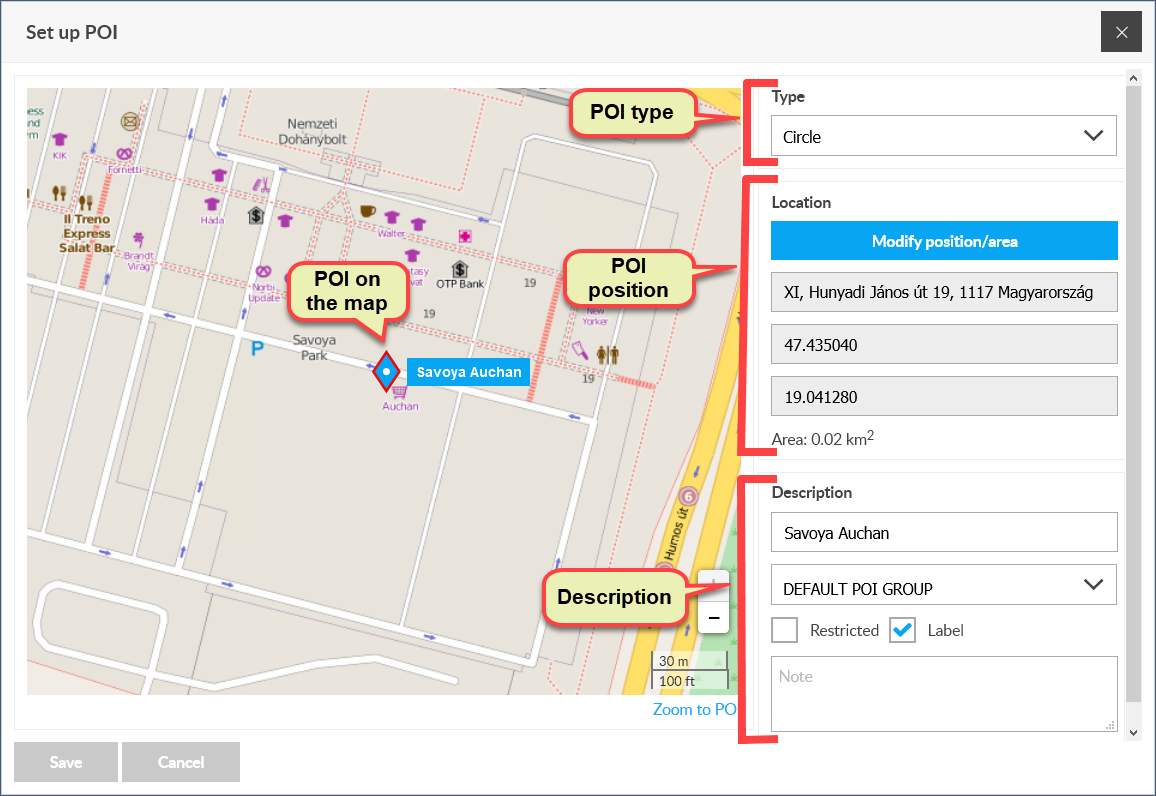The image size is (1156, 796).
Task: Enable the Restricted checkbox
Action: tap(784, 630)
